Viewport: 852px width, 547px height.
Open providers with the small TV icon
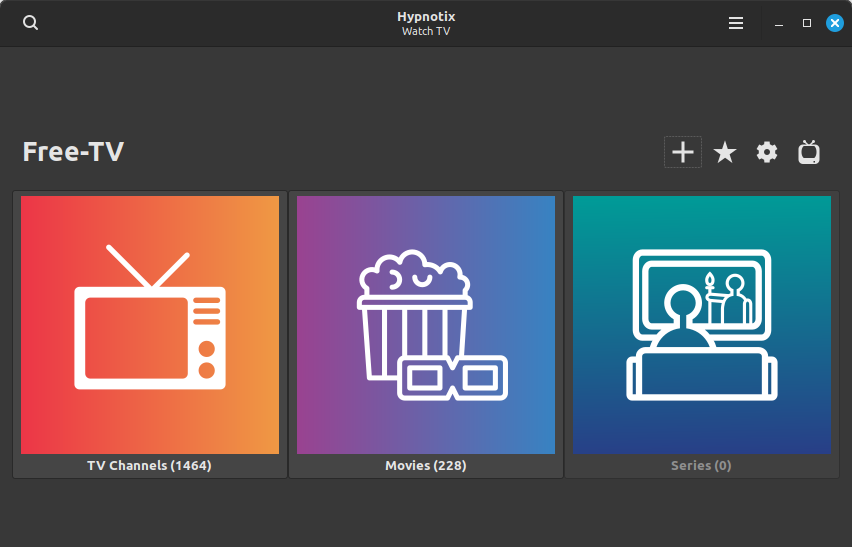point(809,152)
